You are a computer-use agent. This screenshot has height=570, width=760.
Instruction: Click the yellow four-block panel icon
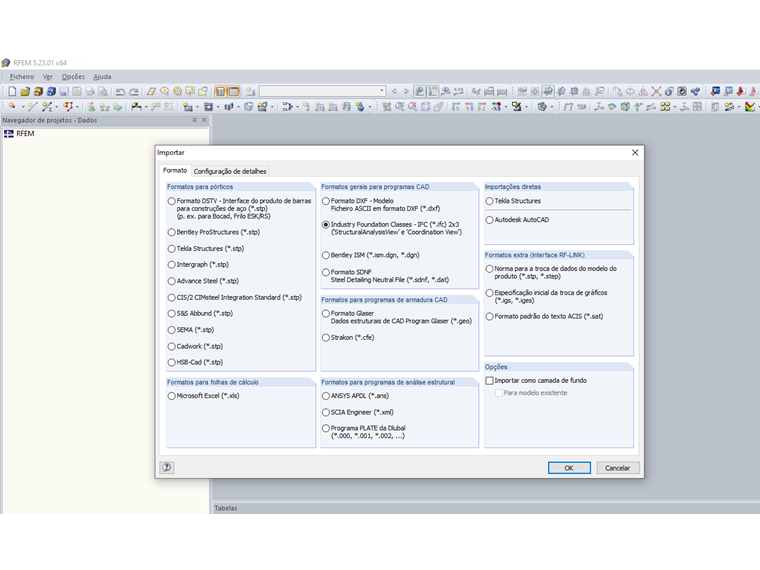[x=665, y=107]
